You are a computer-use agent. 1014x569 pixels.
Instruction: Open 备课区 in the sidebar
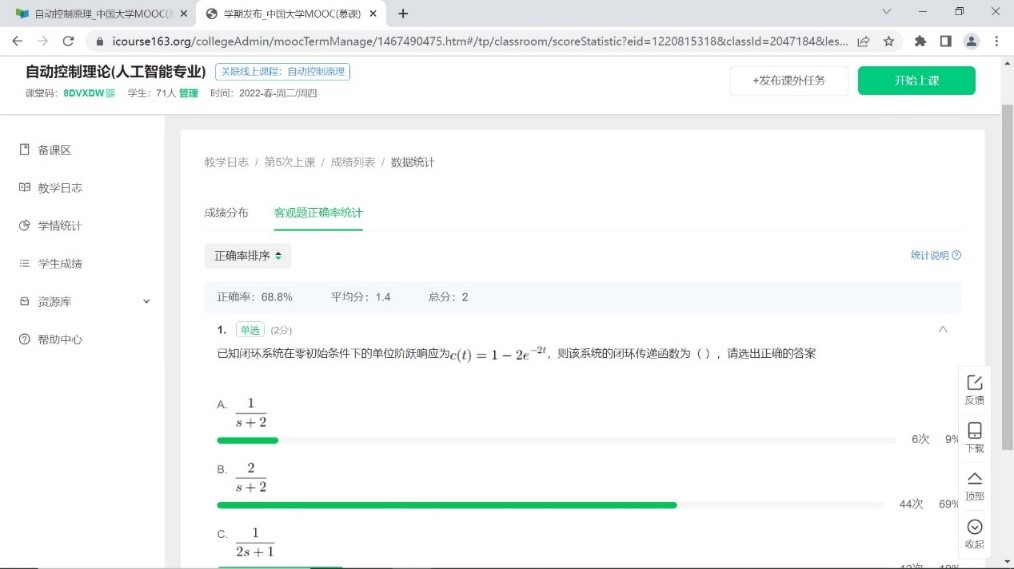(x=54, y=150)
